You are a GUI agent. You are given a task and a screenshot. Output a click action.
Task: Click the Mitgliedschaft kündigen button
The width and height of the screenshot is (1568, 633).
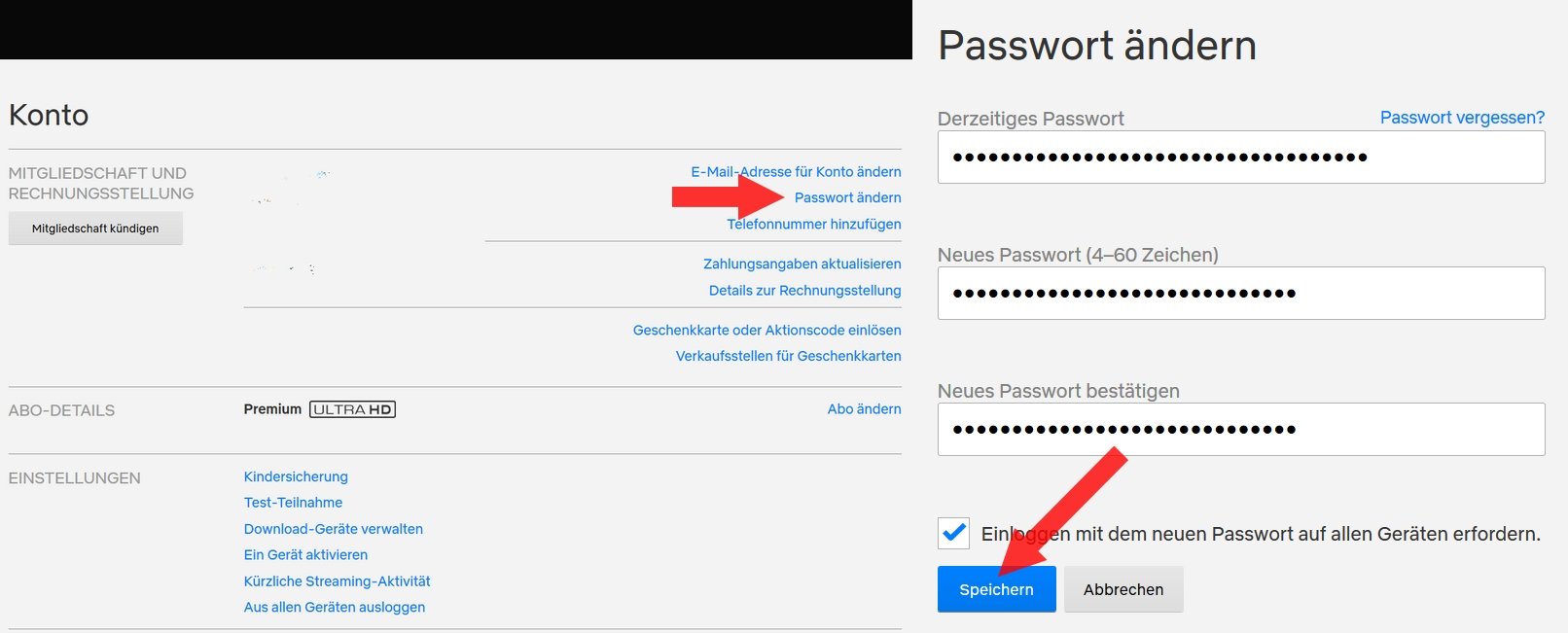pyautogui.click(x=95, y=229)
